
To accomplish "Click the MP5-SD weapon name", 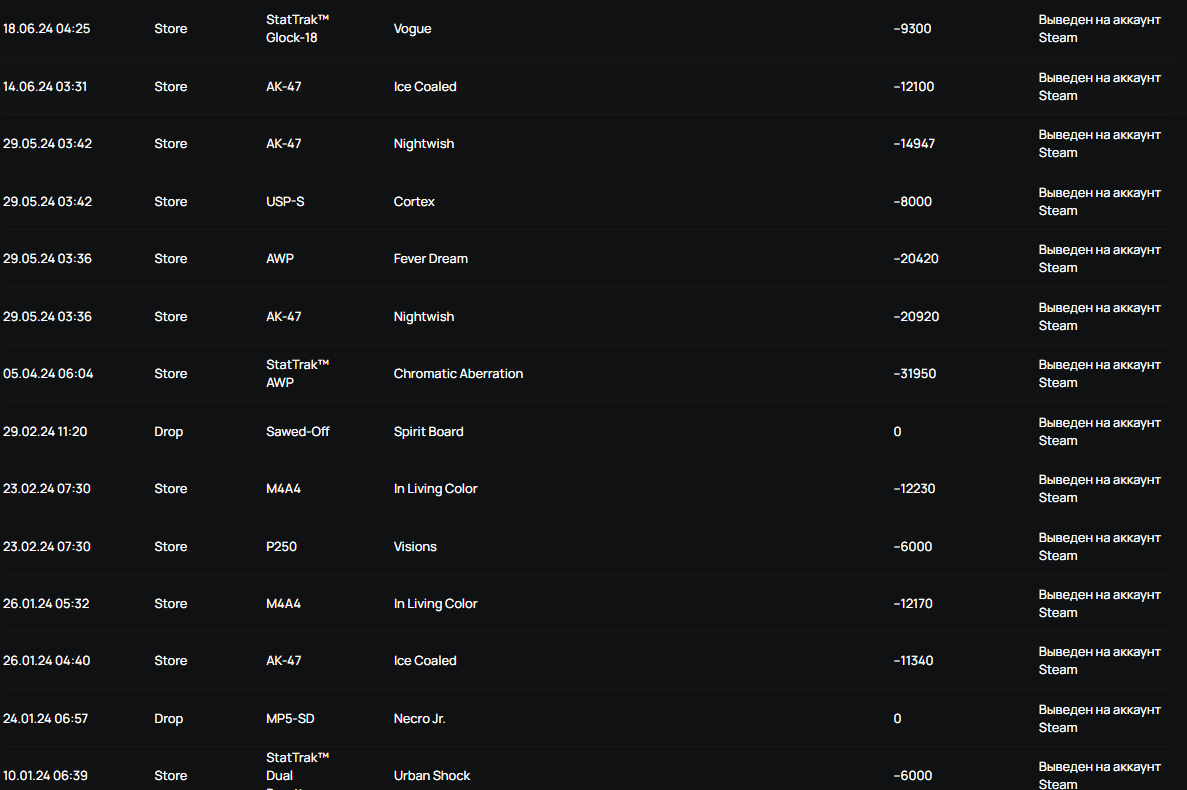I will tap(290, 719).
